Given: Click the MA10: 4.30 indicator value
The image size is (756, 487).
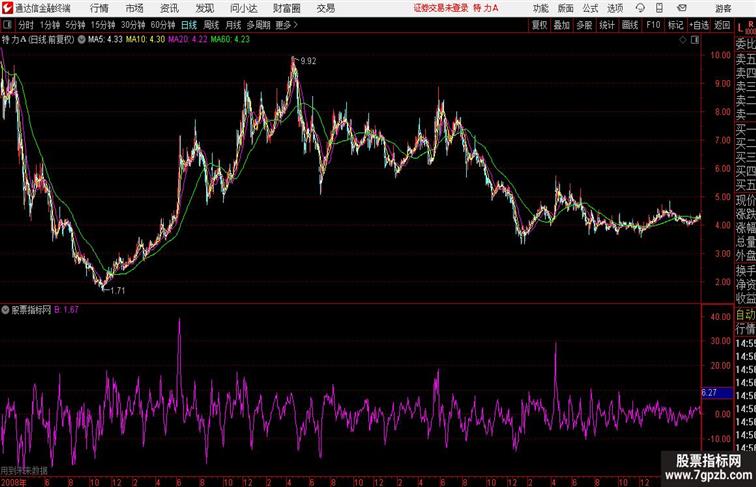Looking at the screenshot, I should (x=145, y=40).
